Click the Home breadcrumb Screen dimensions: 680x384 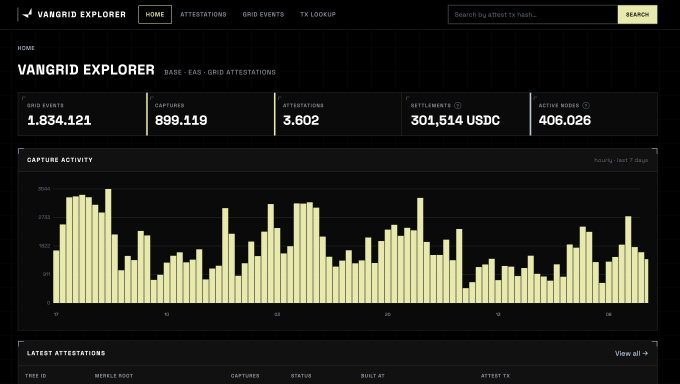point(26,48)
